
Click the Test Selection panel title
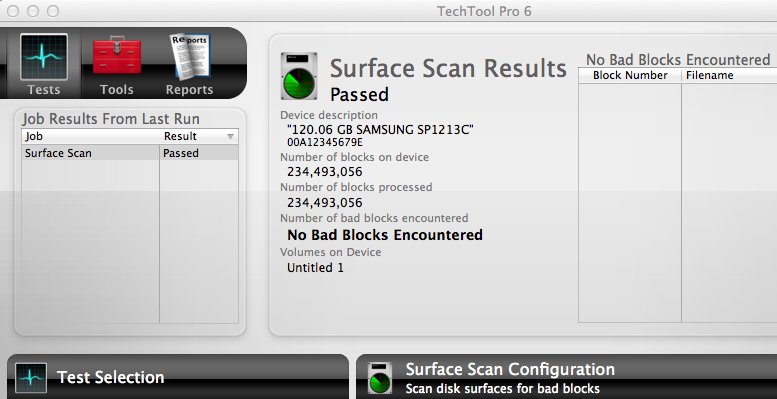(x=111, y=377)
